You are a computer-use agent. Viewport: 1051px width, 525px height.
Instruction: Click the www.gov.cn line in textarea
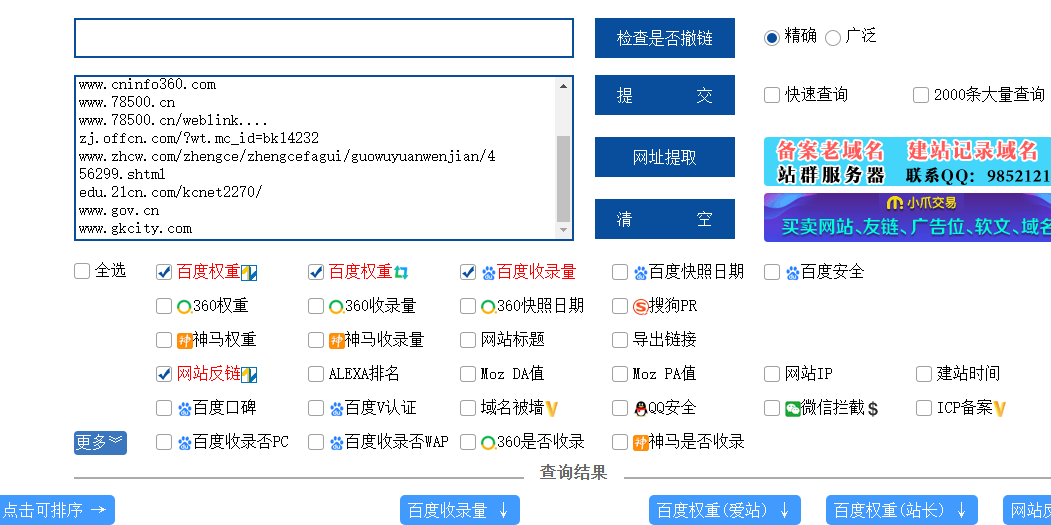click(x=119, y=211)
